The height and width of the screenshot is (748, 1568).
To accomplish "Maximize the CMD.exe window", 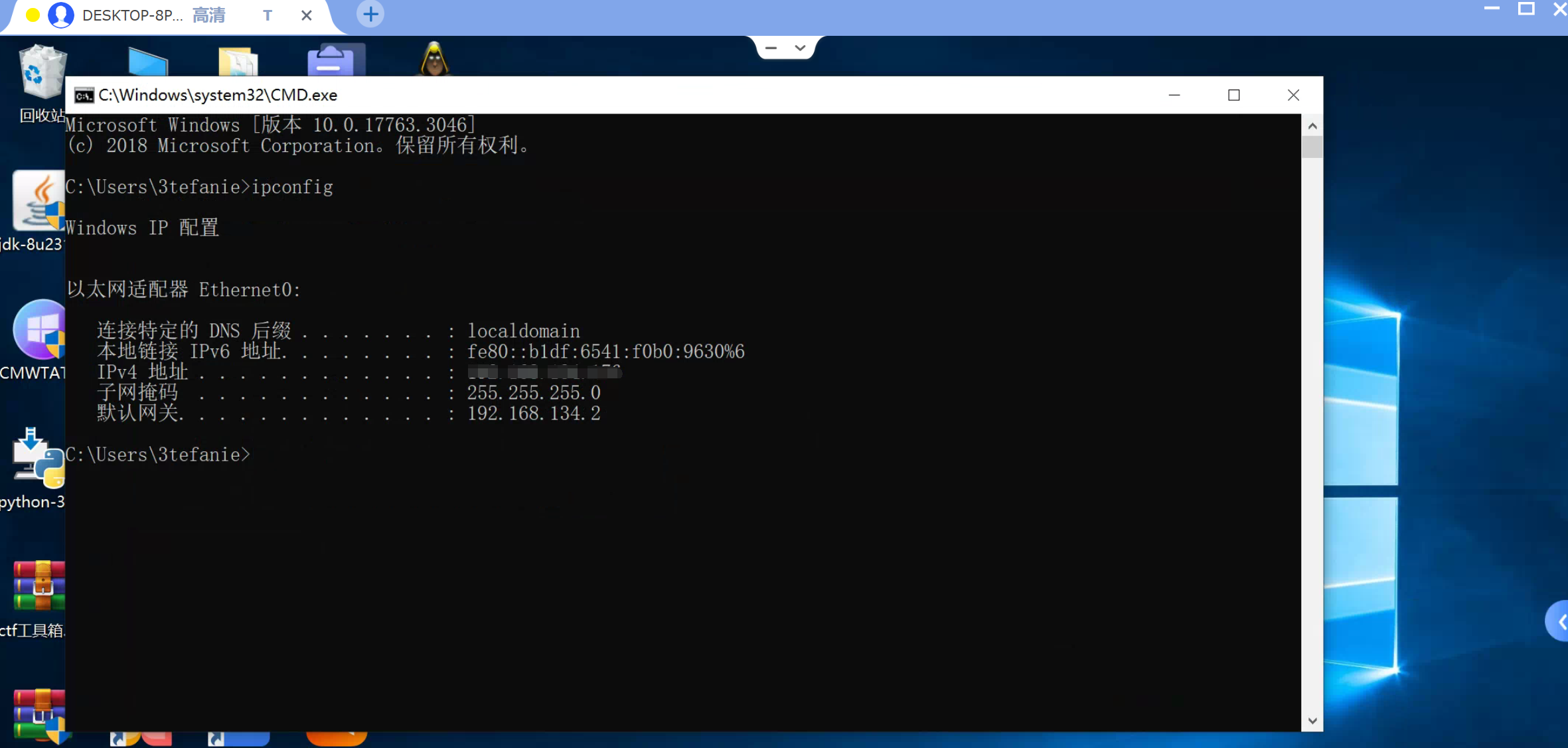I will pyautogui.click(x=1233, y=96).
